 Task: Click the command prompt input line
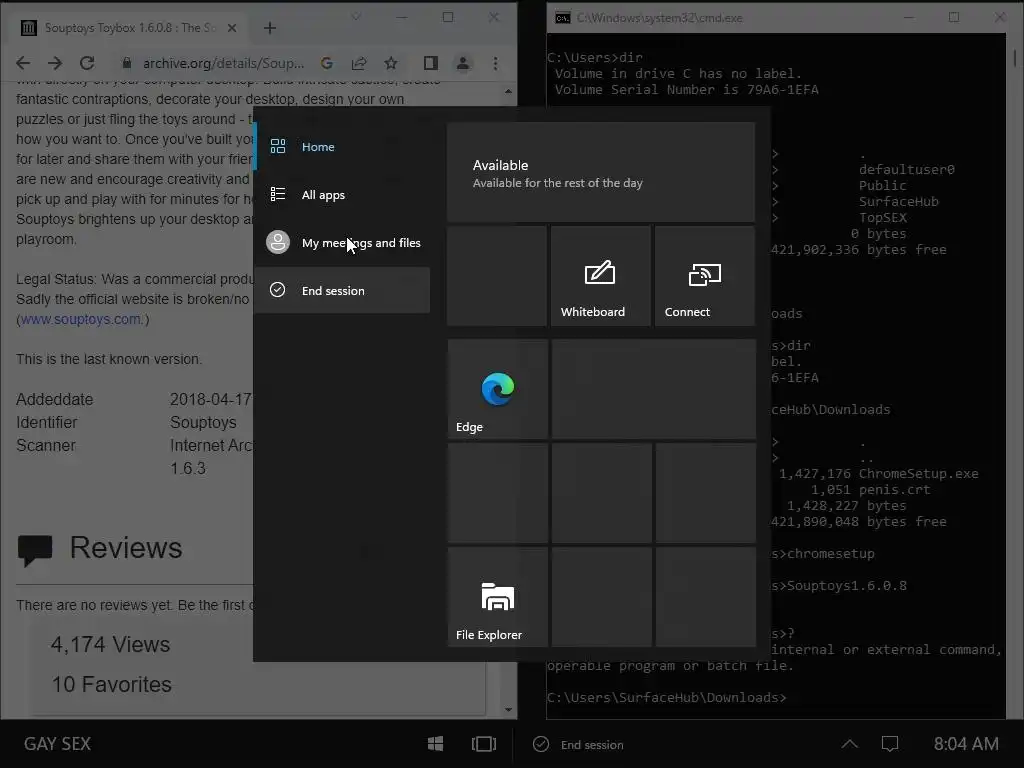[x=667, y=697]
